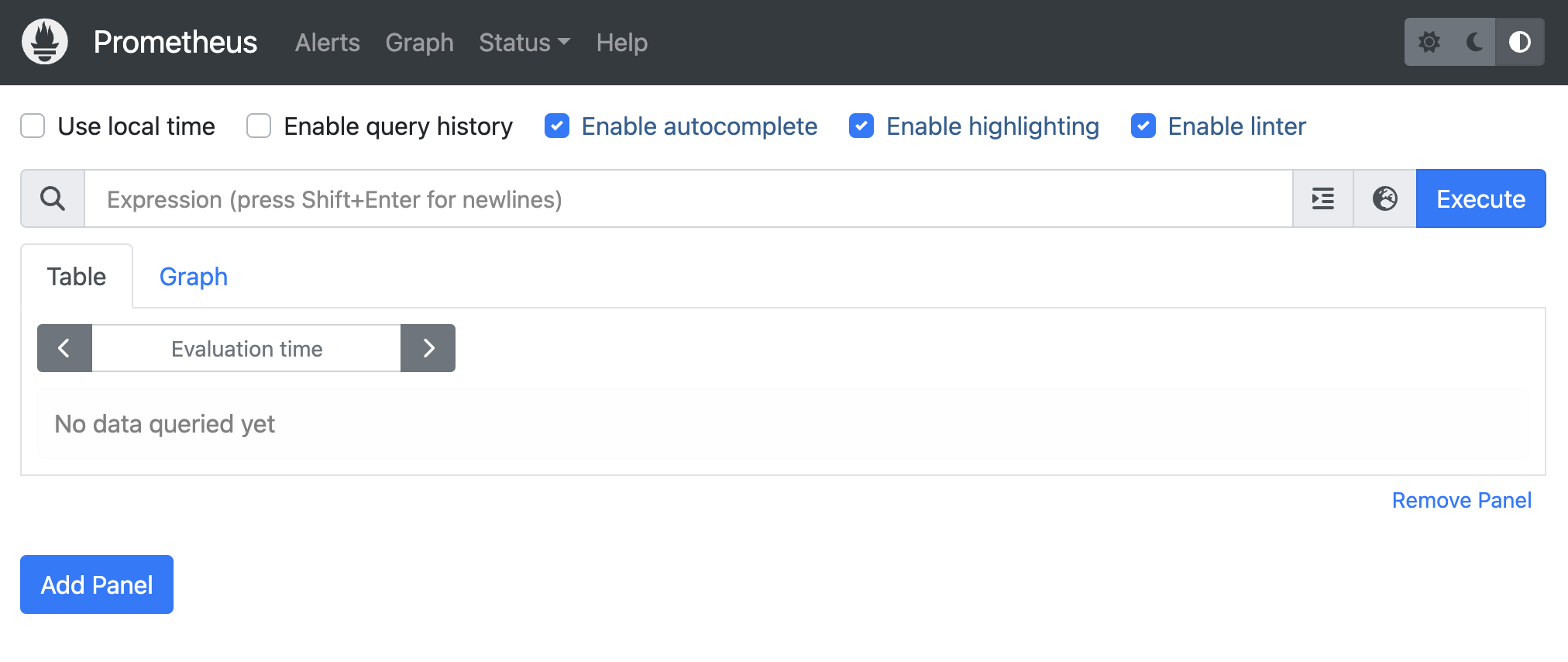Viewport: 1568px width, 662px height.
Task: Click the search magnifier icon
Action: pyautogui.click(x=53, y=198)
